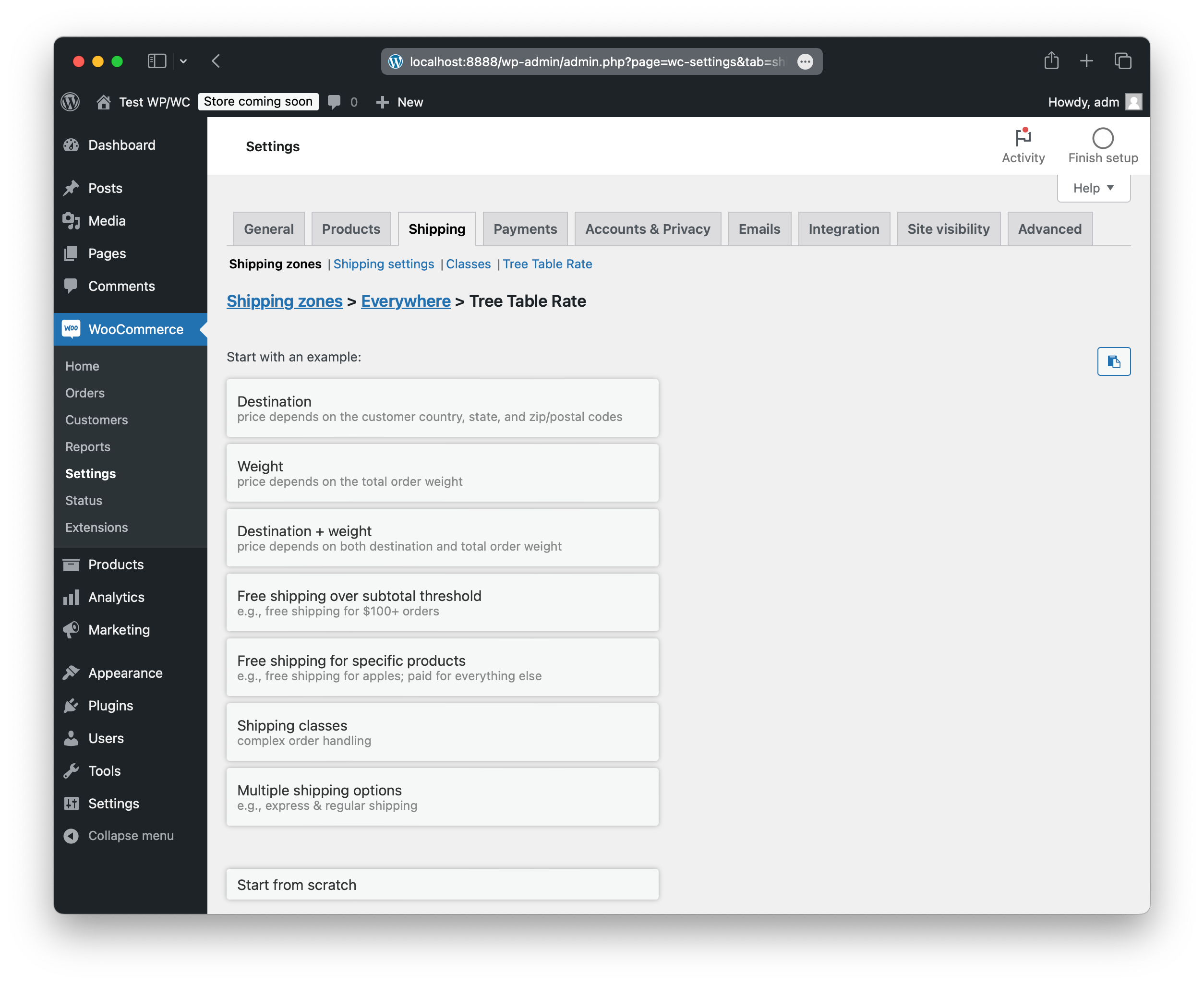Click the Dashboard gauge icon

[x=72, y=145]
